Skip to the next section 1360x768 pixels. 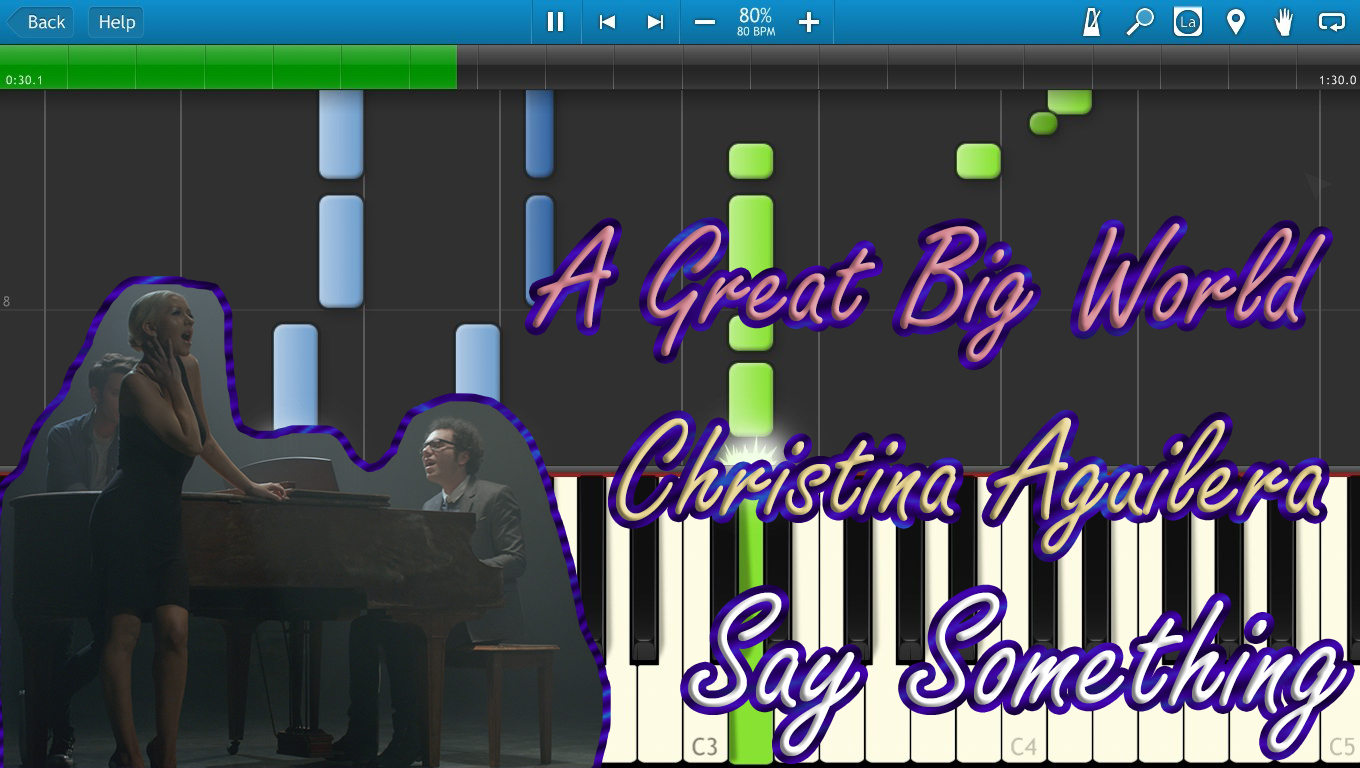pos(655,22)
